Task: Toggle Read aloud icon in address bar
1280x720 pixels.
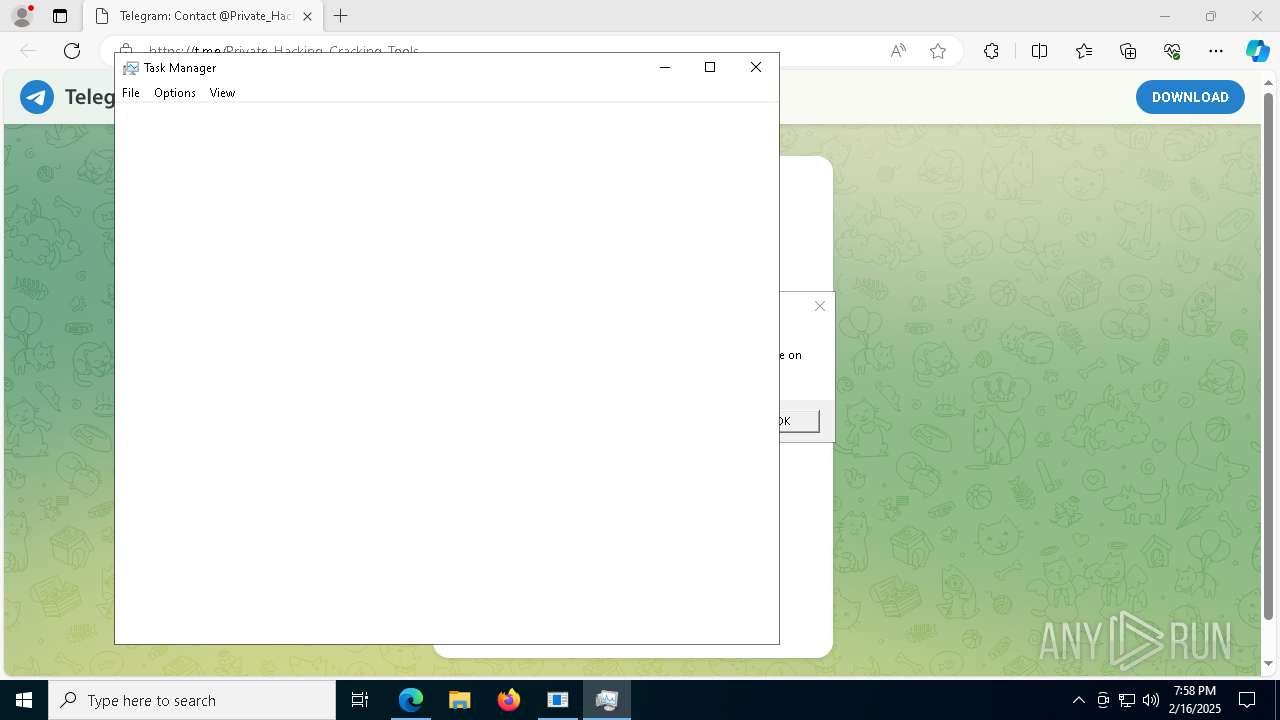Action: [898, 51]
